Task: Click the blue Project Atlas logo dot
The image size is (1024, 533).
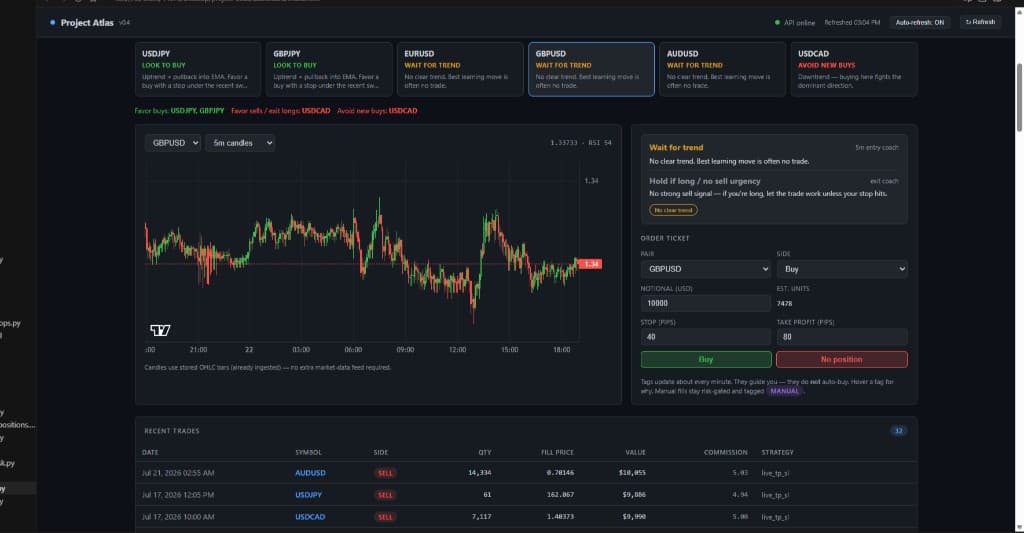Action: coord(53,22)
